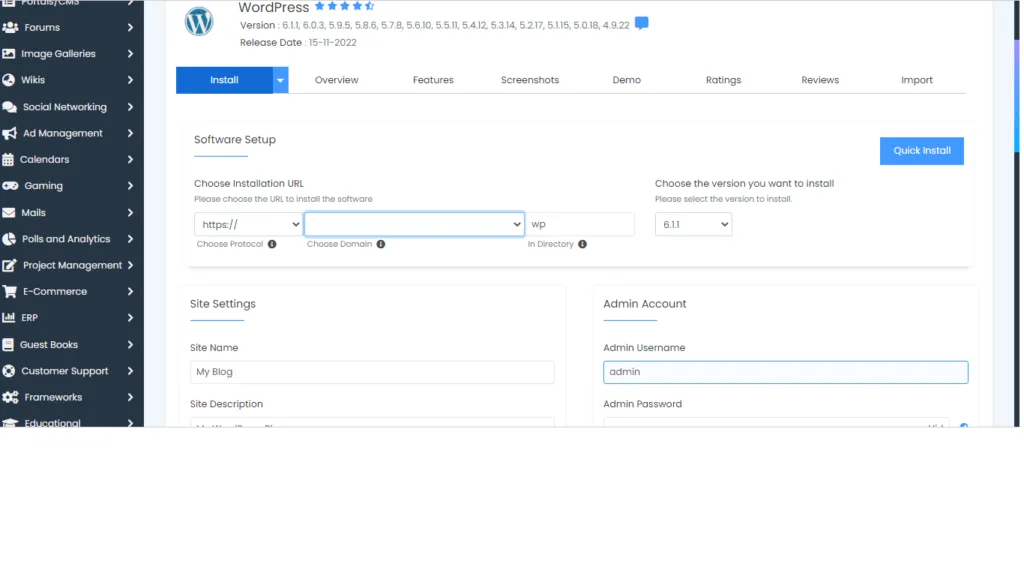This screenshot has height=576, width=1024.
Task: Click the Customer Support lifebuoy icon
Action: pyautogui.click(x=8, y=371)
